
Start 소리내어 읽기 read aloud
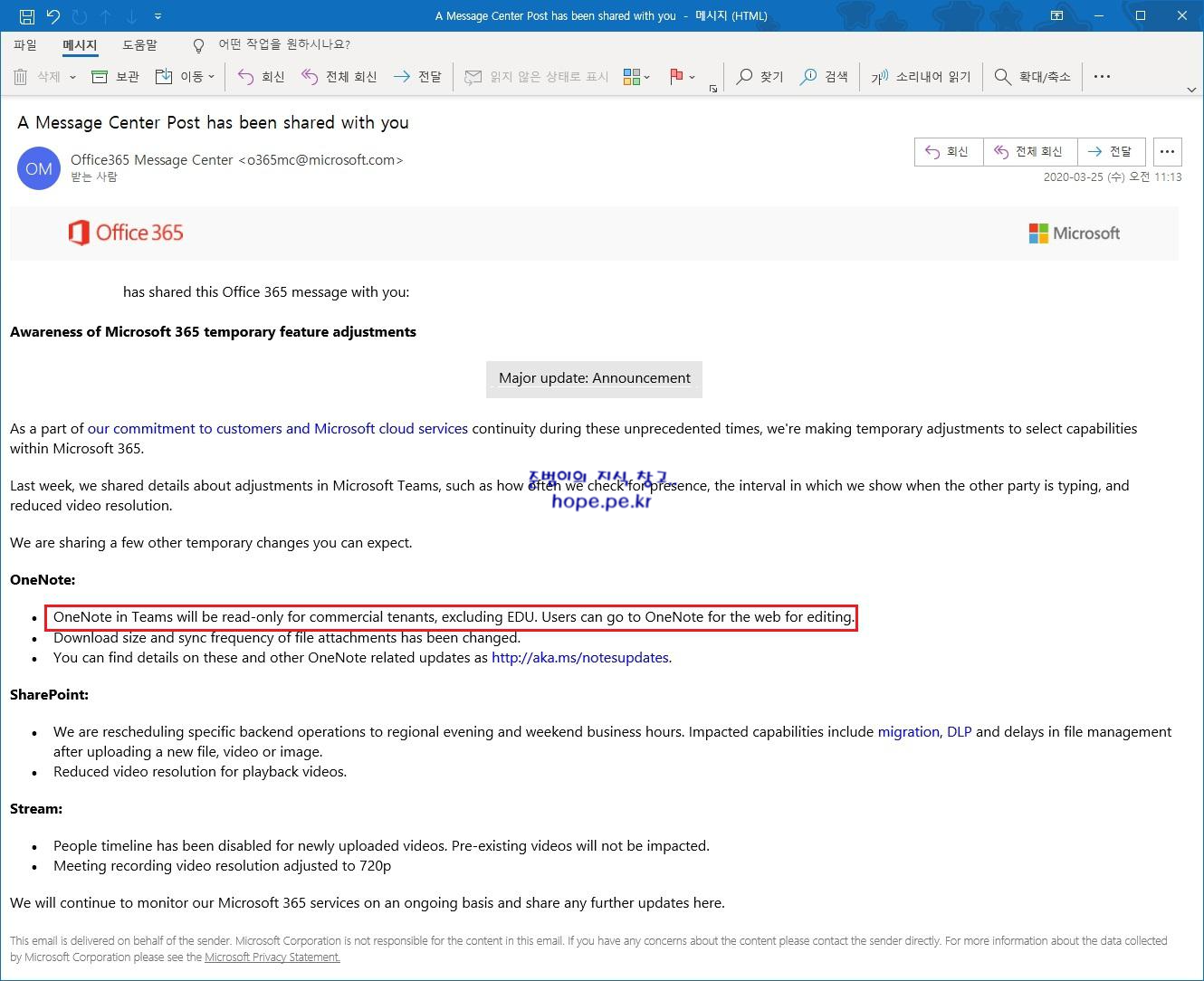click(x=921, y=77)
